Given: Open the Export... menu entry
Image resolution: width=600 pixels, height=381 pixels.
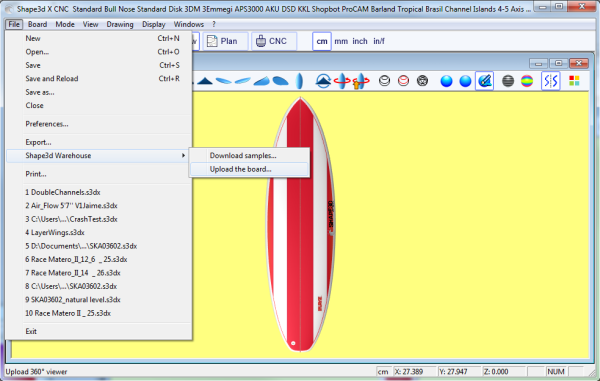Looking at the screenshot, I should [38, 142].
